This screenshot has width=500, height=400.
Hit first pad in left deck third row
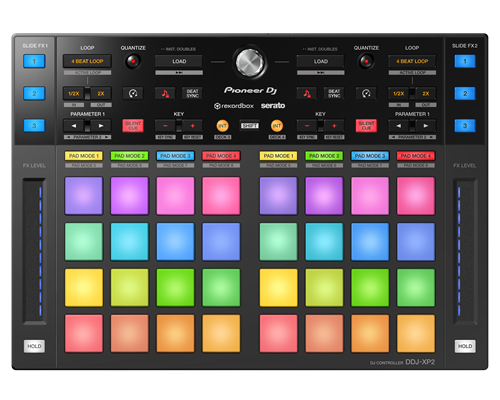[84, 287]
